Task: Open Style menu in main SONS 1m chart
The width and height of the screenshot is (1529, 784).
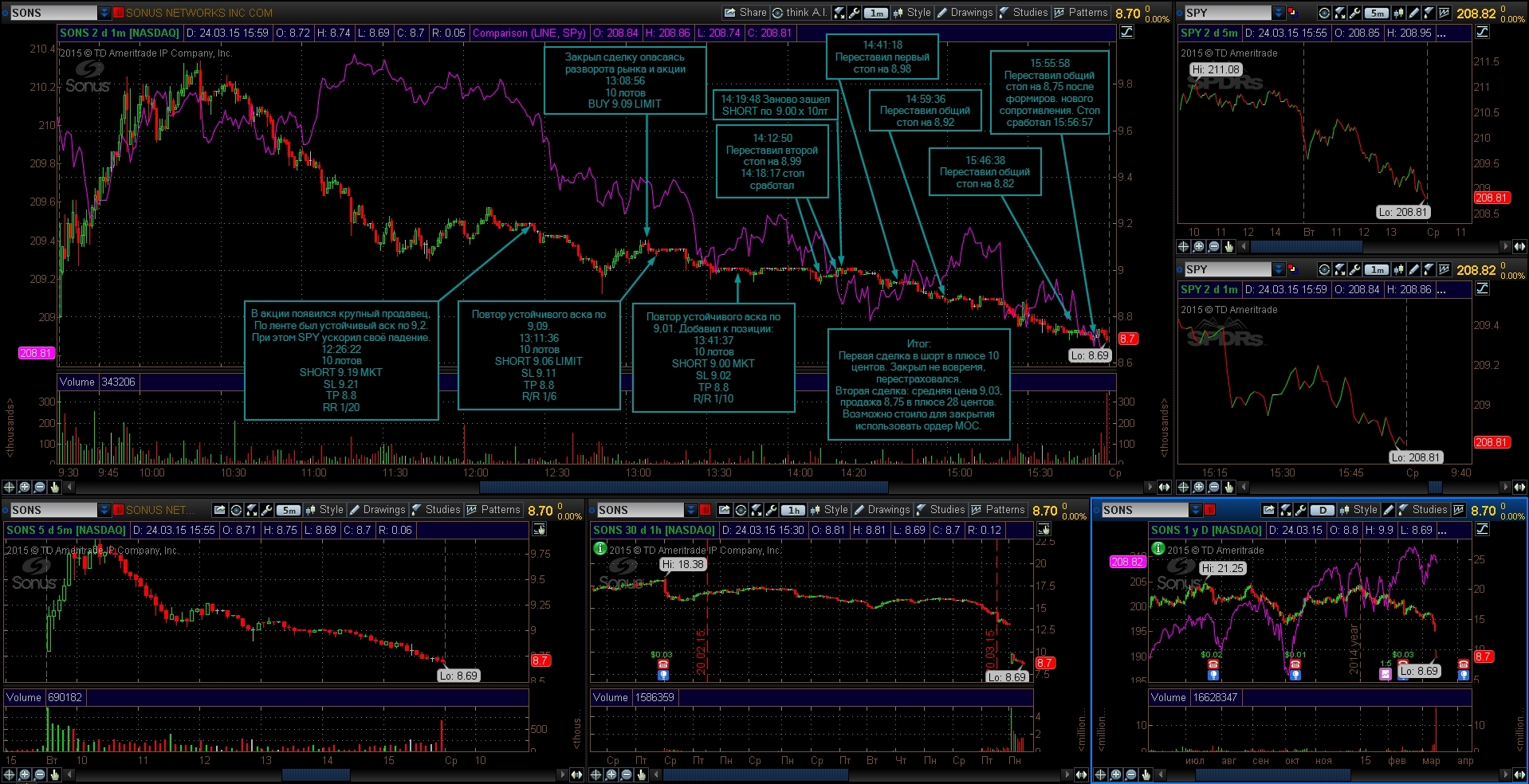Action: coord(912,13)
